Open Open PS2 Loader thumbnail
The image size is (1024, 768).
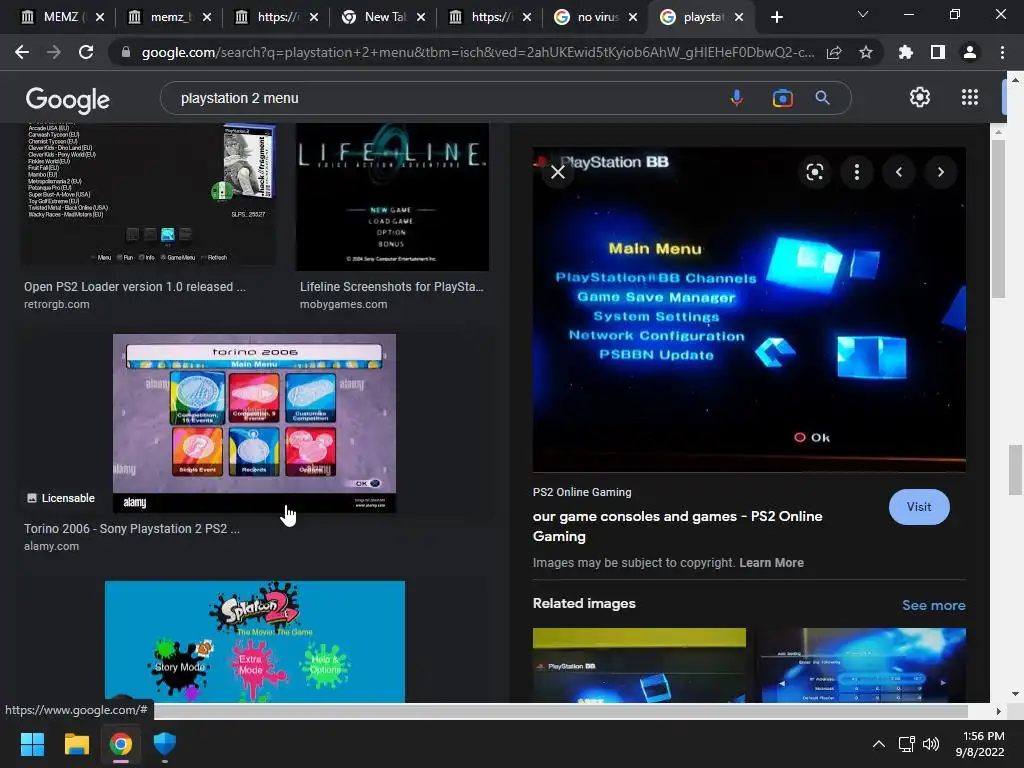point(149,195)
